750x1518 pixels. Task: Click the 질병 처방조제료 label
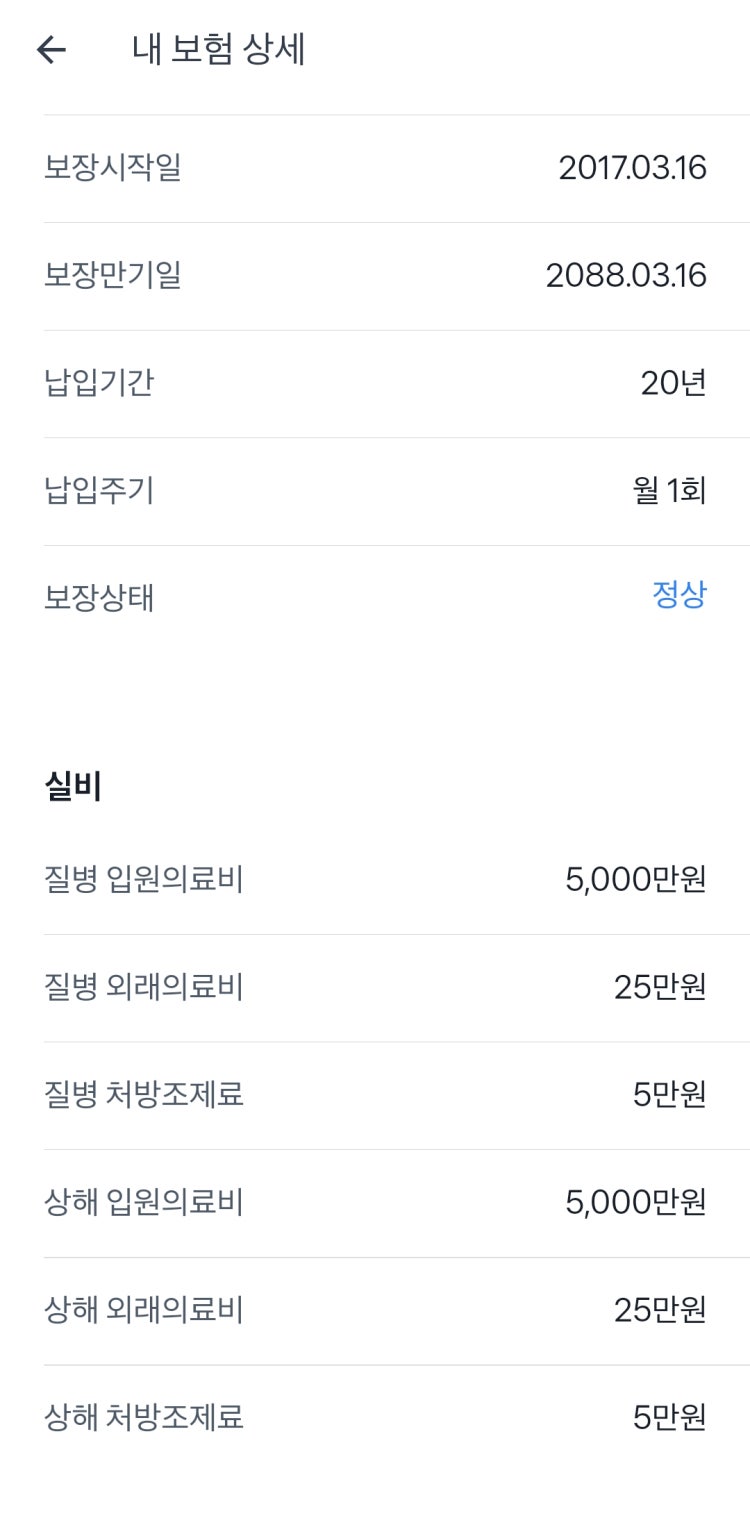143,1095
